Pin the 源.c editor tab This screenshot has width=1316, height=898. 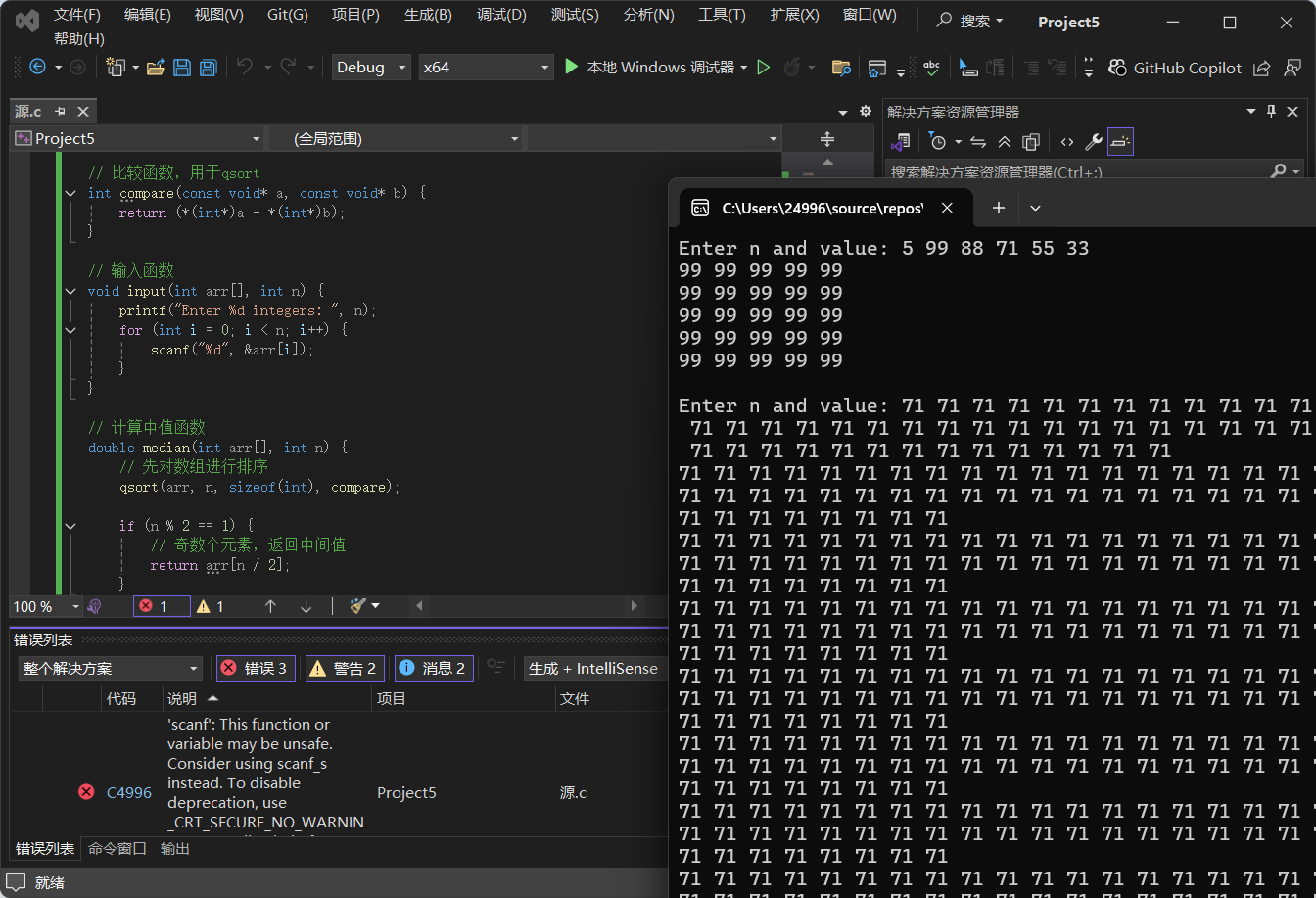click(x=60, y=112)
